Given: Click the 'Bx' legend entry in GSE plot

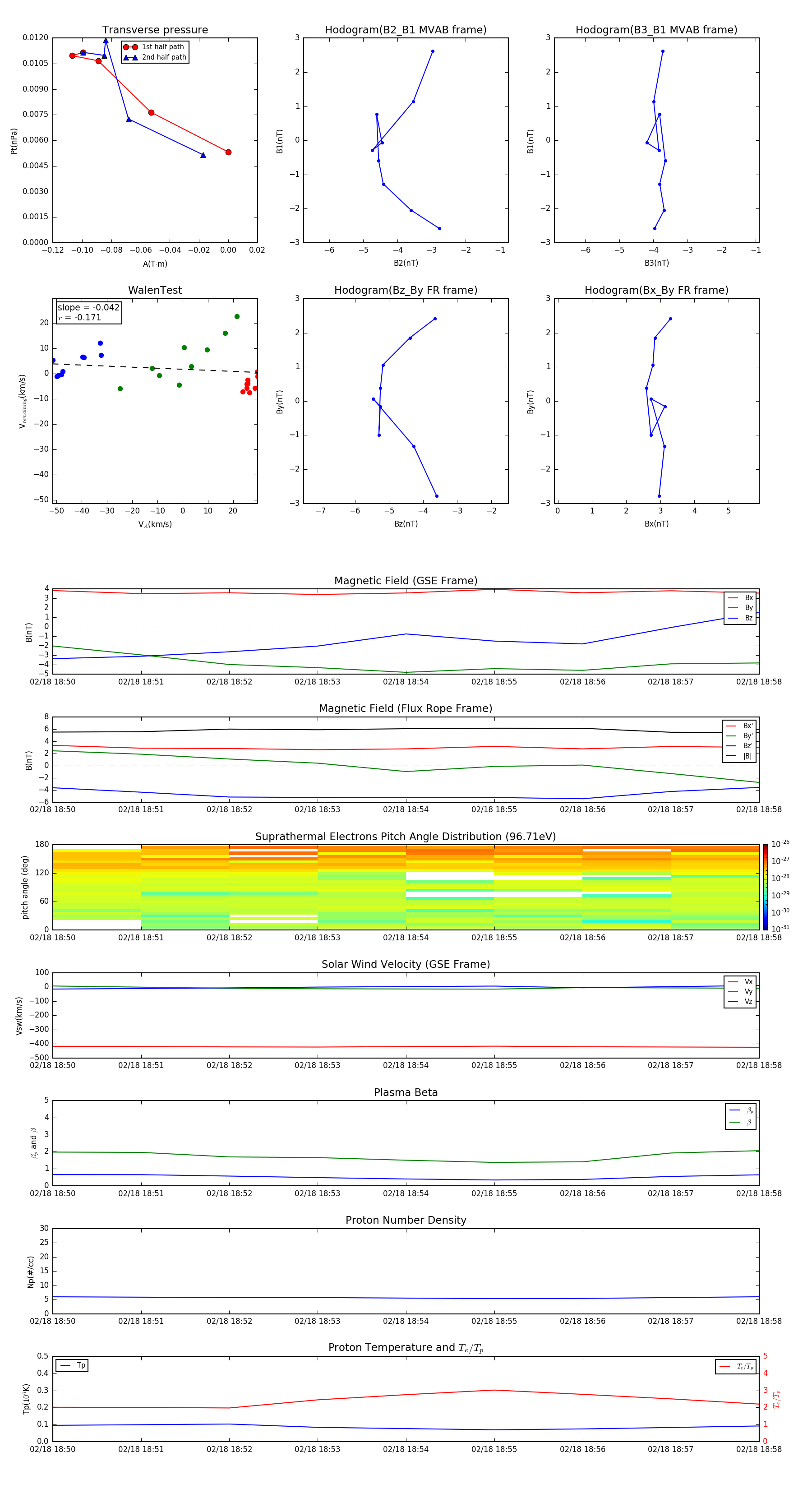Looking at the screenshot, I should (x=740, y=598).
